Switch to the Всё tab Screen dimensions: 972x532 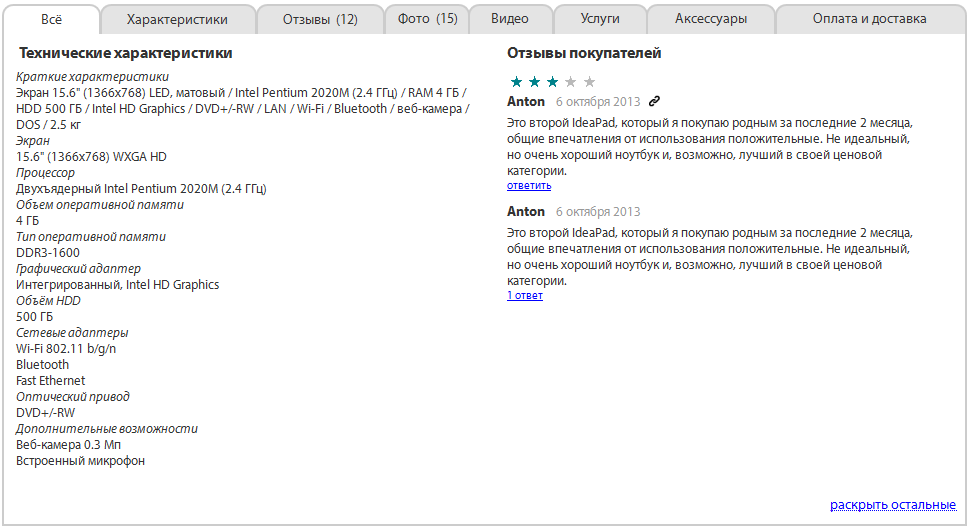point(51,19)
